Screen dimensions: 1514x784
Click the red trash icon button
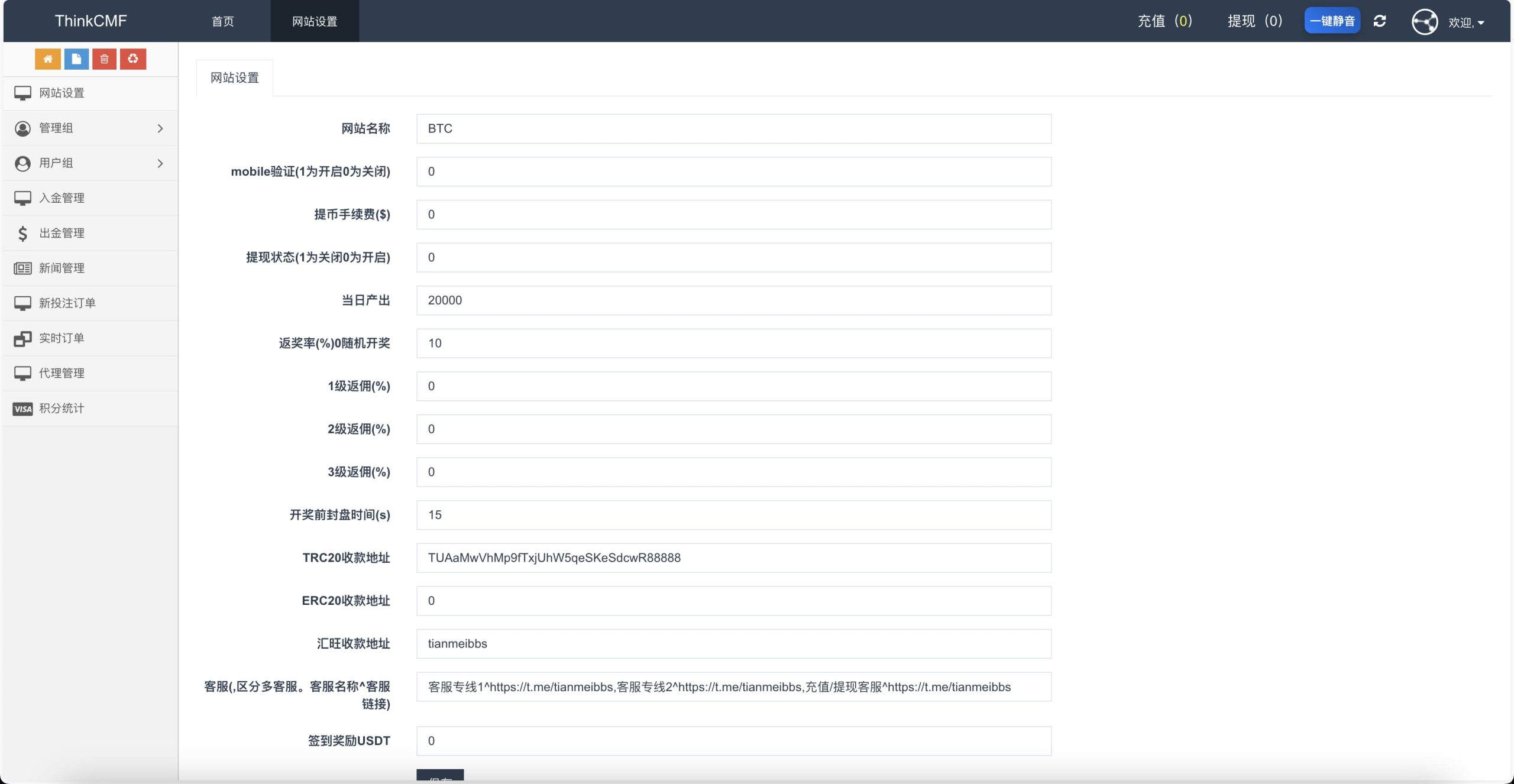pos(105,59)
